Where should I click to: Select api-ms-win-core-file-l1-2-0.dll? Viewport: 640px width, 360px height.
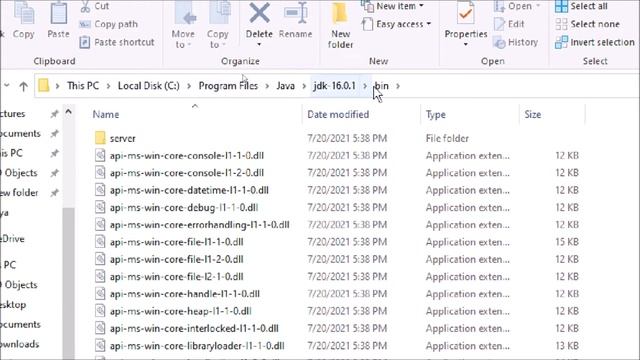tap(176, 259)
